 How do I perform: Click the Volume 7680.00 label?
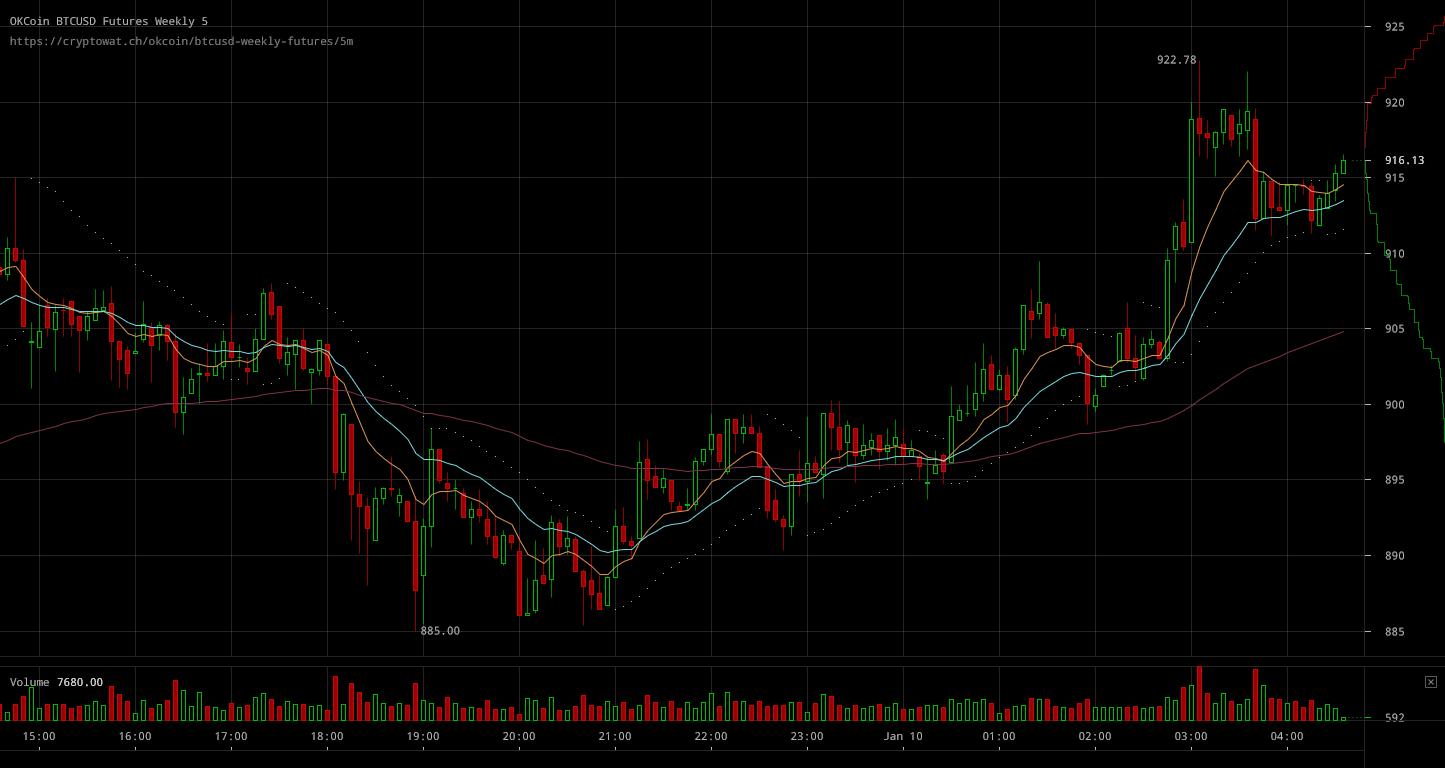[x=56, y=682]
